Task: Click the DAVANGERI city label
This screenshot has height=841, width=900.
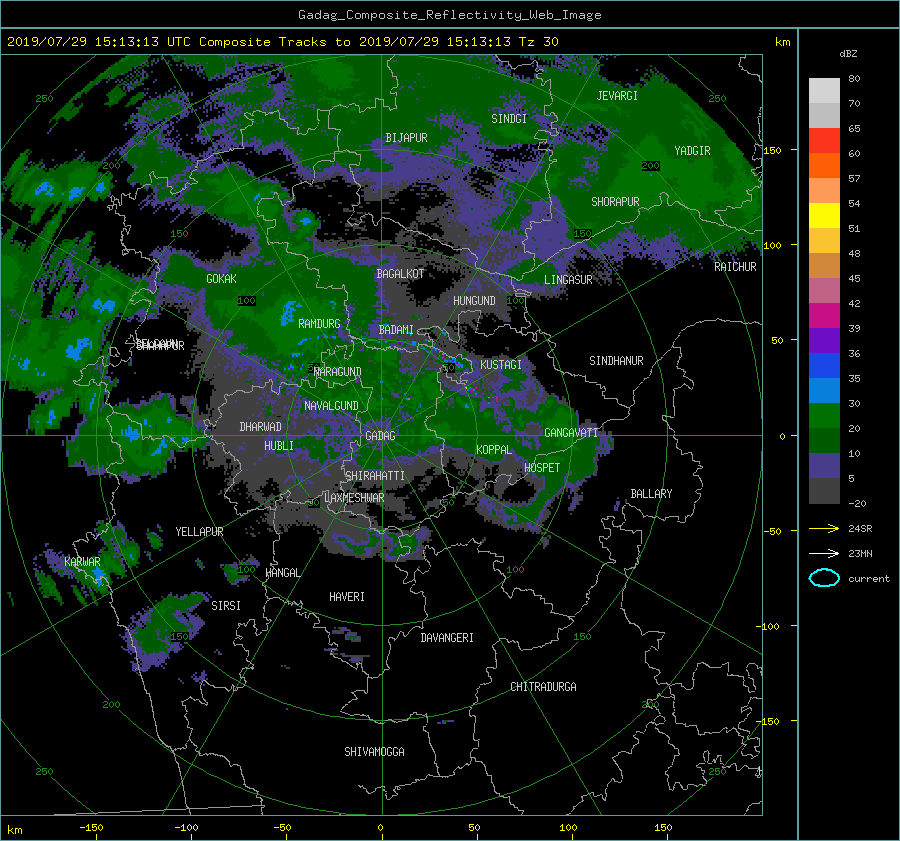Action: [x=447, y=638]
